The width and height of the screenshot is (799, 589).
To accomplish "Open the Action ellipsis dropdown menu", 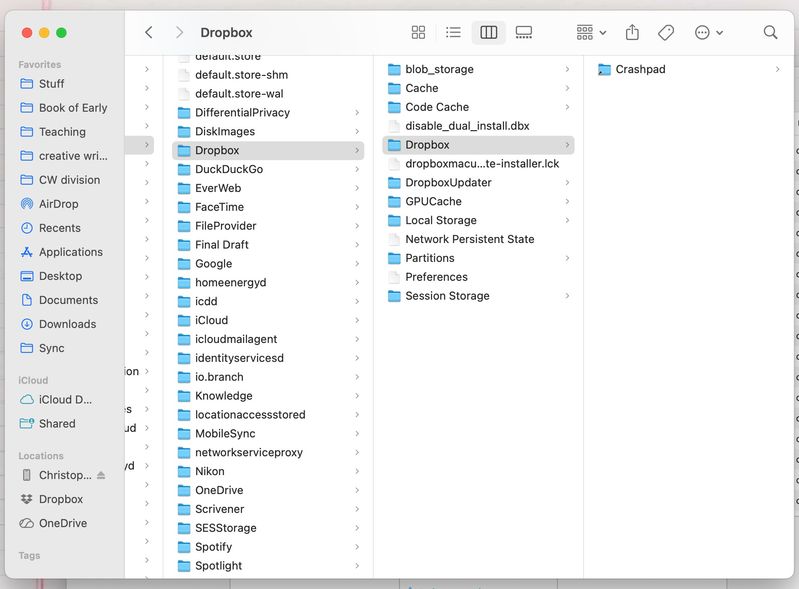I will tap(708, 32).
